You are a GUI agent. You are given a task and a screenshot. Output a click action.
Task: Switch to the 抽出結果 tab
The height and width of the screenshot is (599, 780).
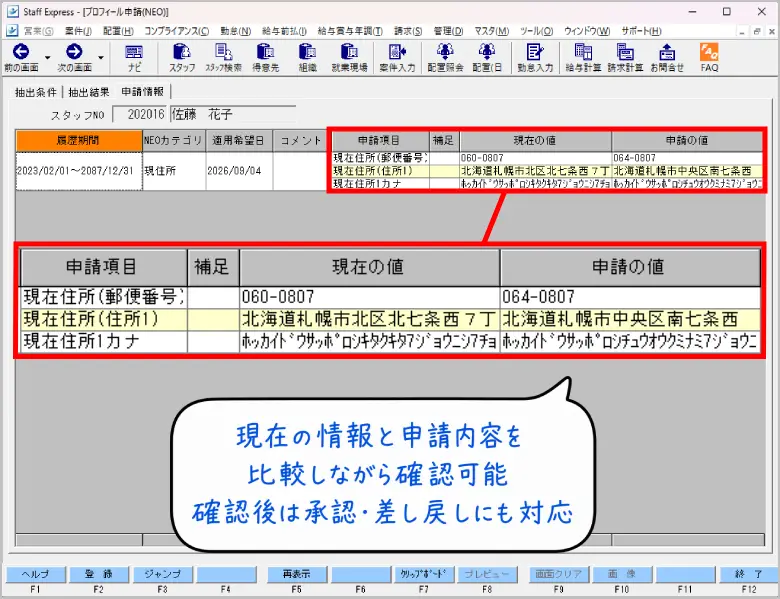(x=89, y=92)
